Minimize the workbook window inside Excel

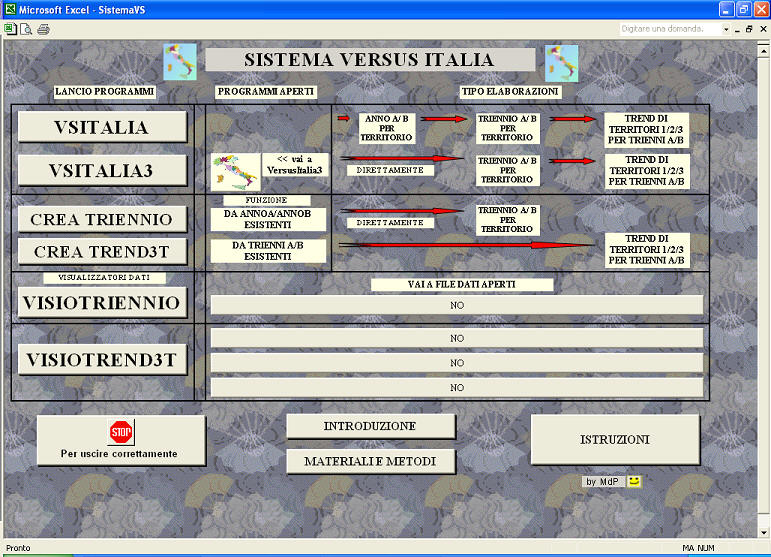tap(737, 29)
